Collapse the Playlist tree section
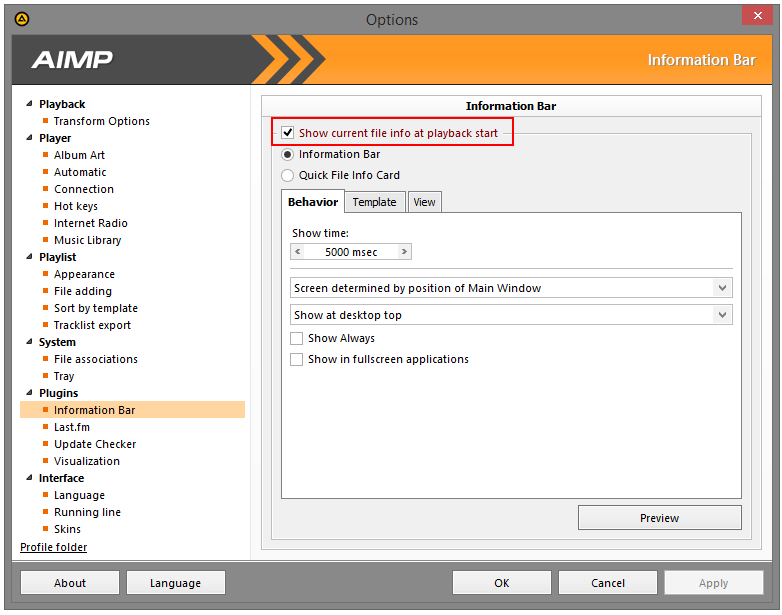Screen dimensions: 782x615 pyautogui.click(x=29, y=257)
